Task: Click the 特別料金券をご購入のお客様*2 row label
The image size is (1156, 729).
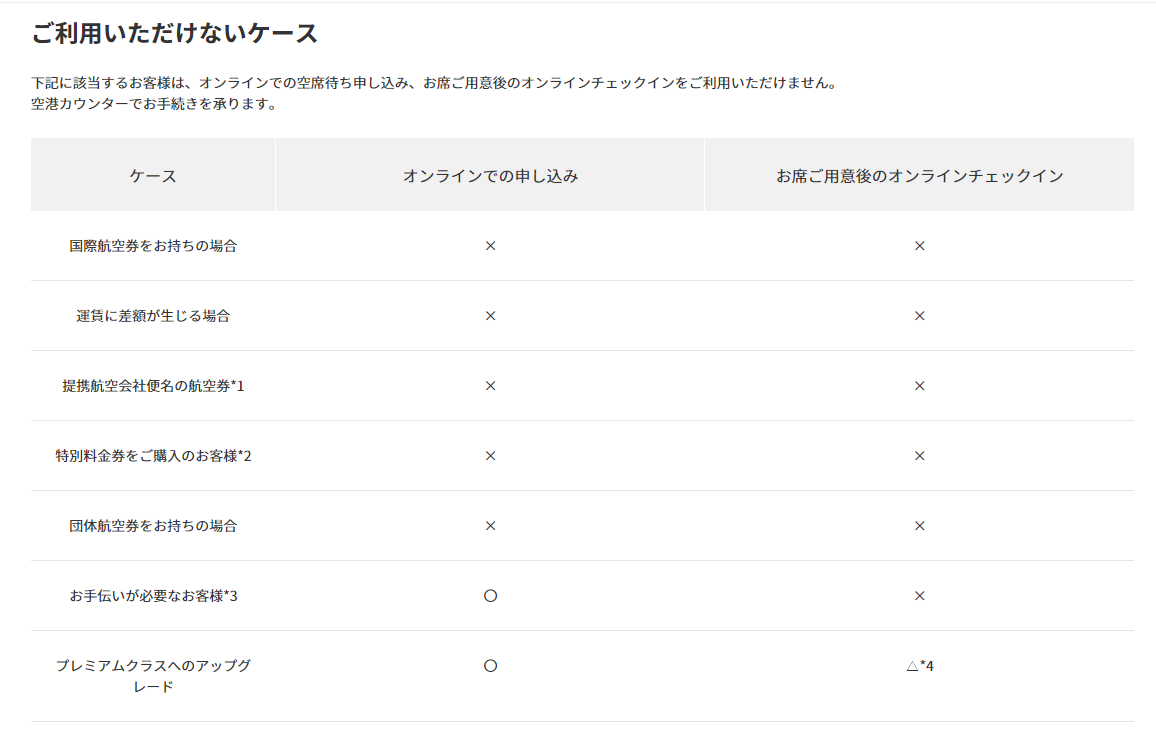Action: 153,456
